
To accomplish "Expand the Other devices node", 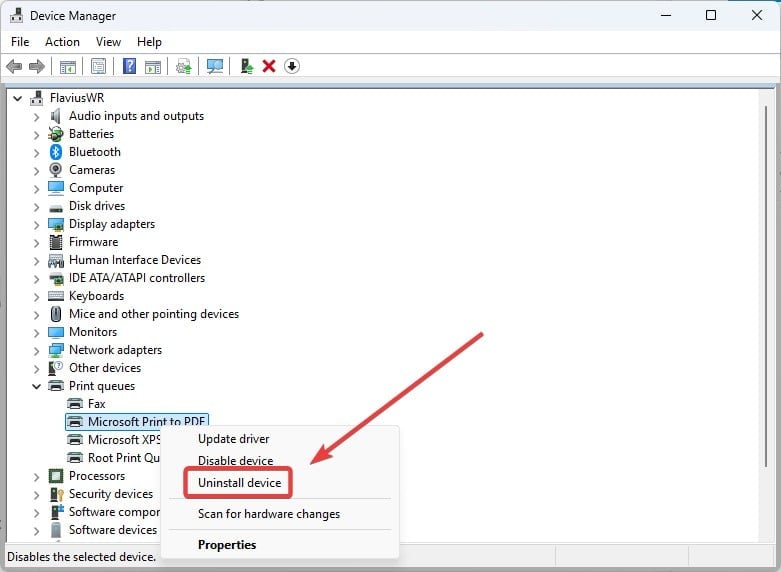I will (x=36, y=368).
